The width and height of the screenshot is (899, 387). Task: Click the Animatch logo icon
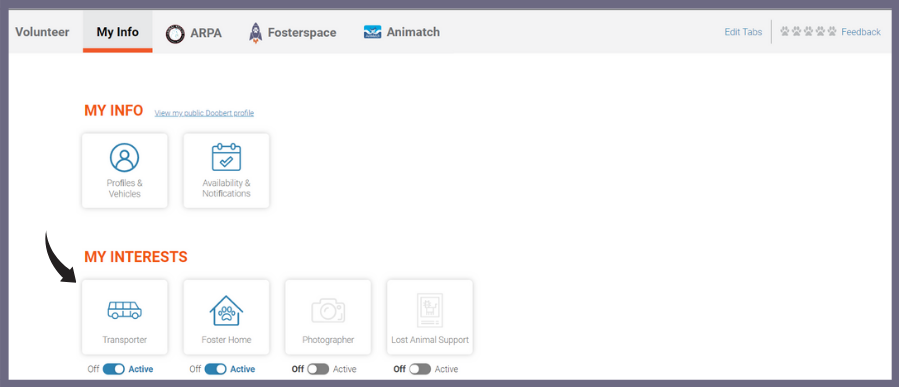point(373,32)
